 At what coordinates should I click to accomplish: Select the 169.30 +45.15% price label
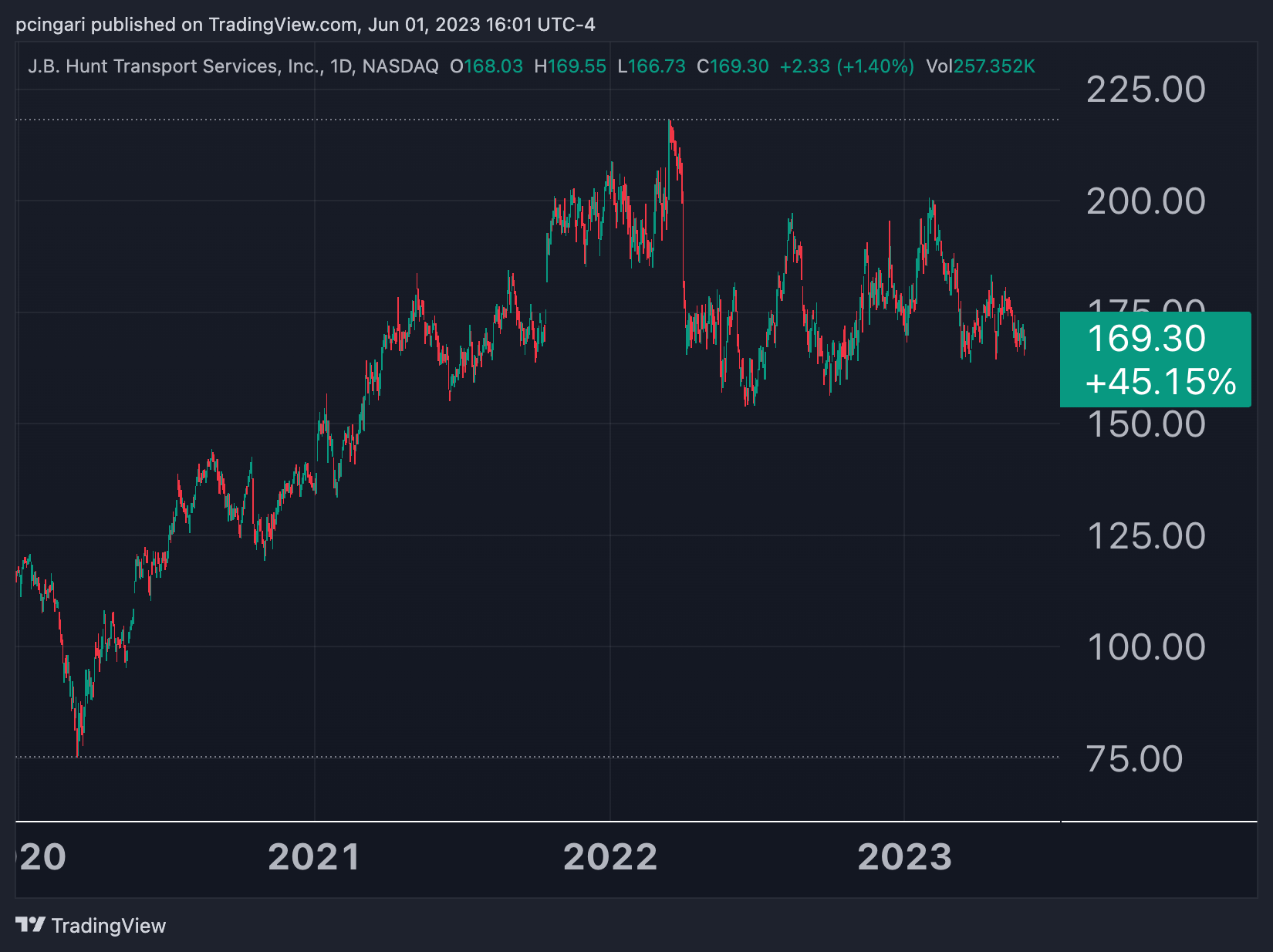click(1155, 360)
